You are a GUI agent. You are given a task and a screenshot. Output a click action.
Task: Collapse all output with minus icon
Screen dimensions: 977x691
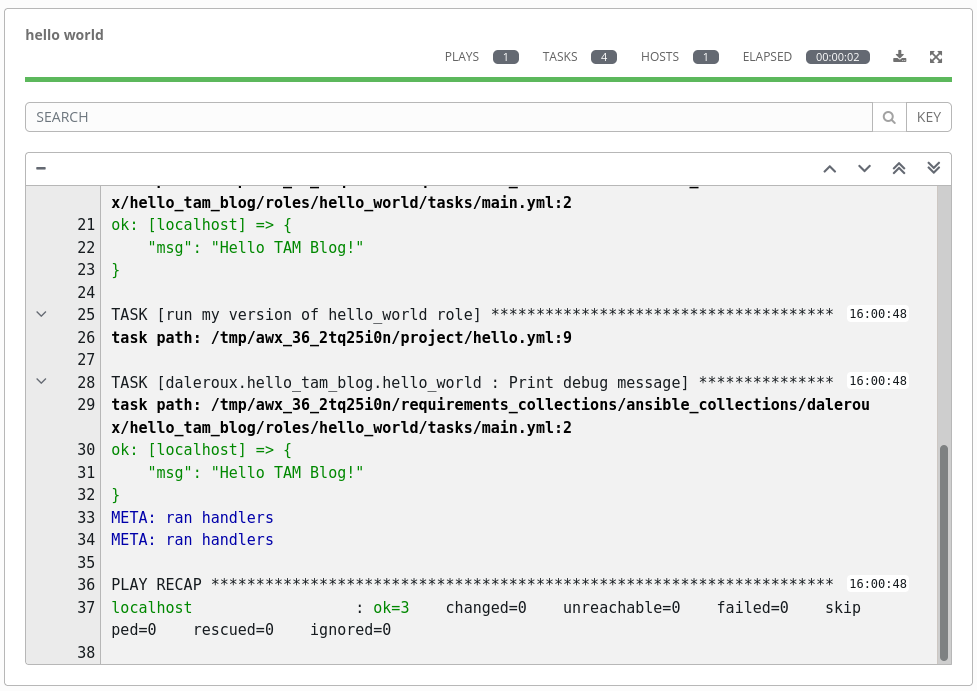[x=41, y=168]
